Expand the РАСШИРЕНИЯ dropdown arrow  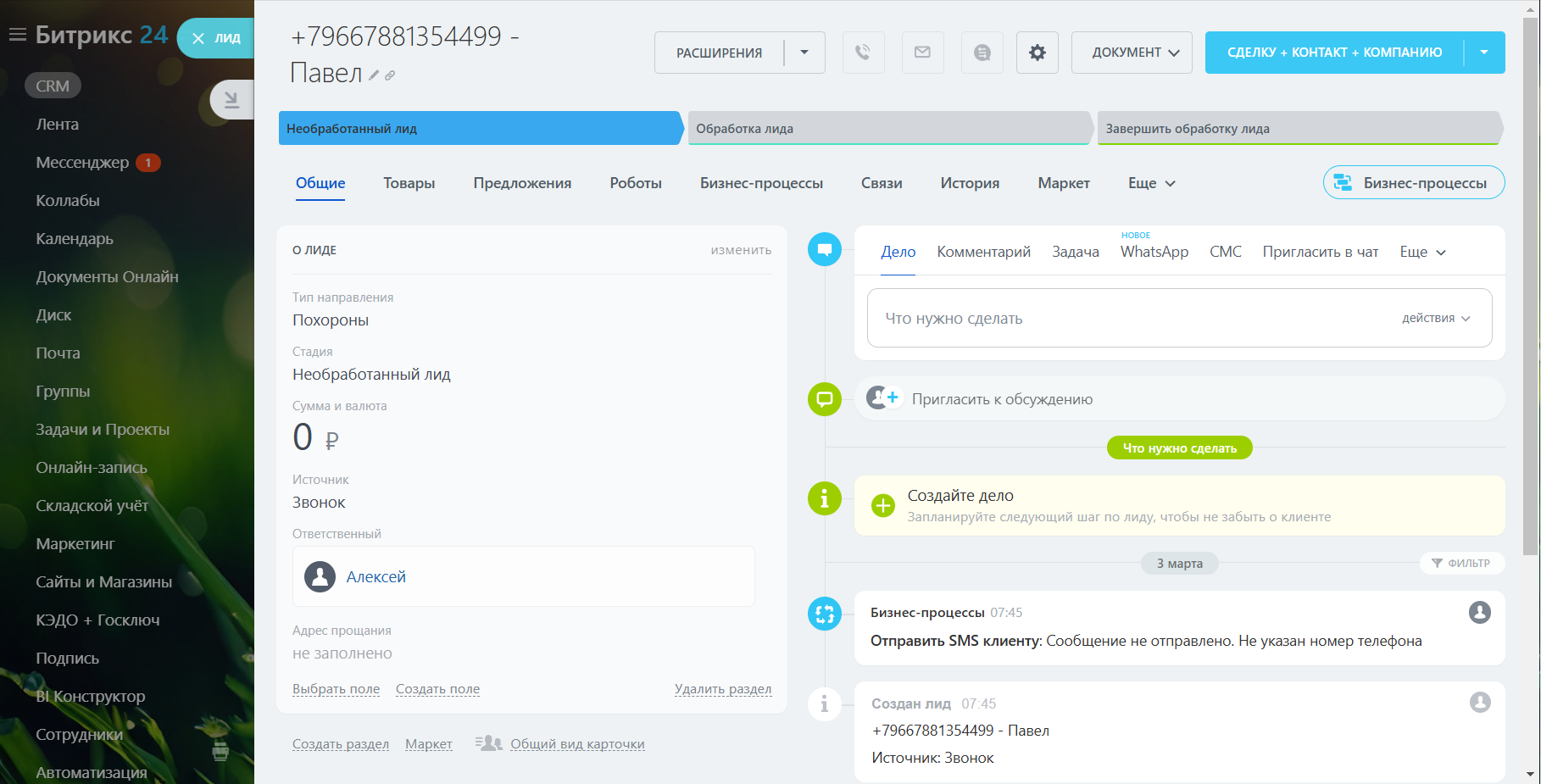click(x=804, y=53)
